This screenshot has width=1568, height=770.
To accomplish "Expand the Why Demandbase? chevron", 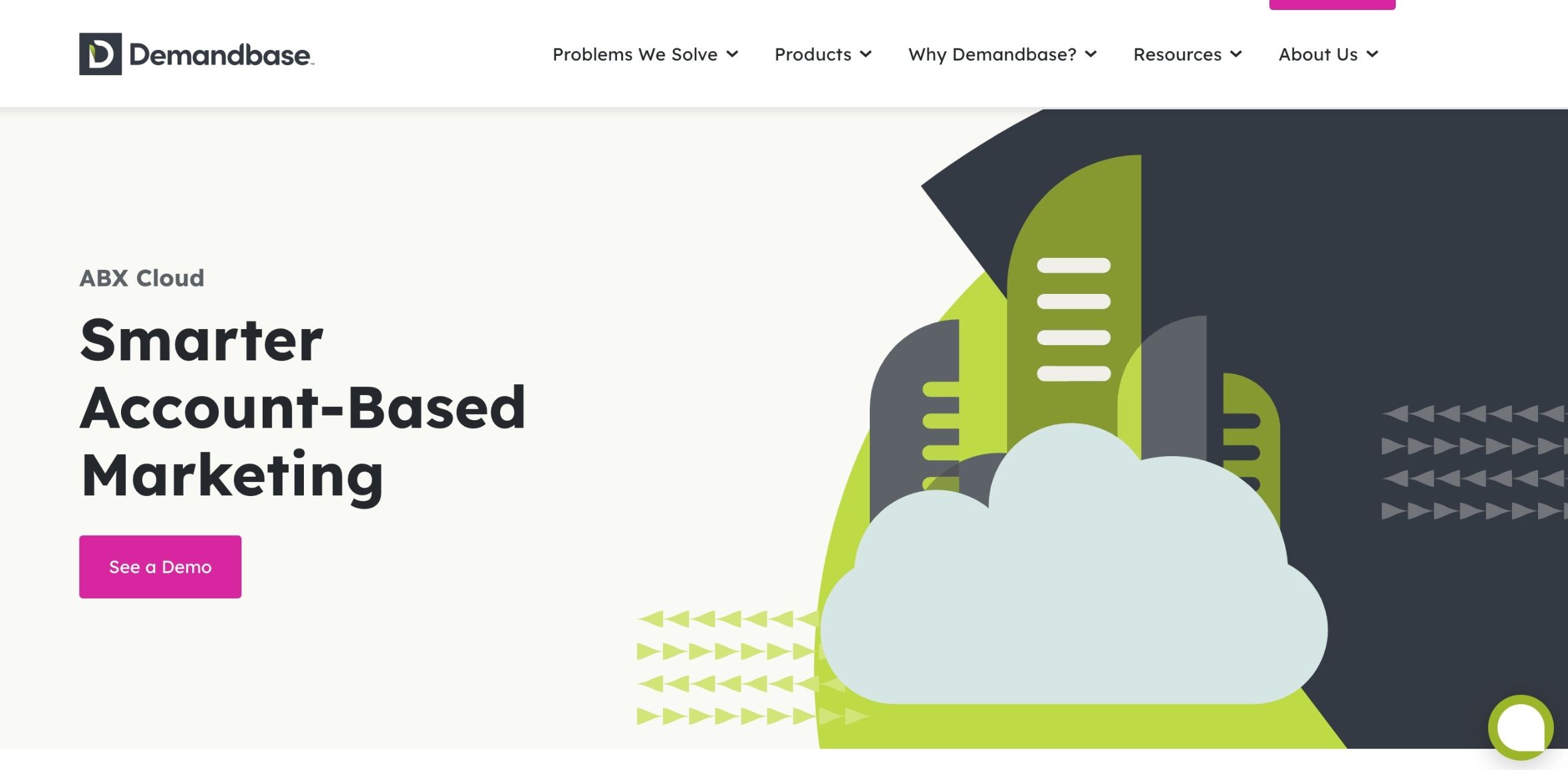I will [1091, 55].
